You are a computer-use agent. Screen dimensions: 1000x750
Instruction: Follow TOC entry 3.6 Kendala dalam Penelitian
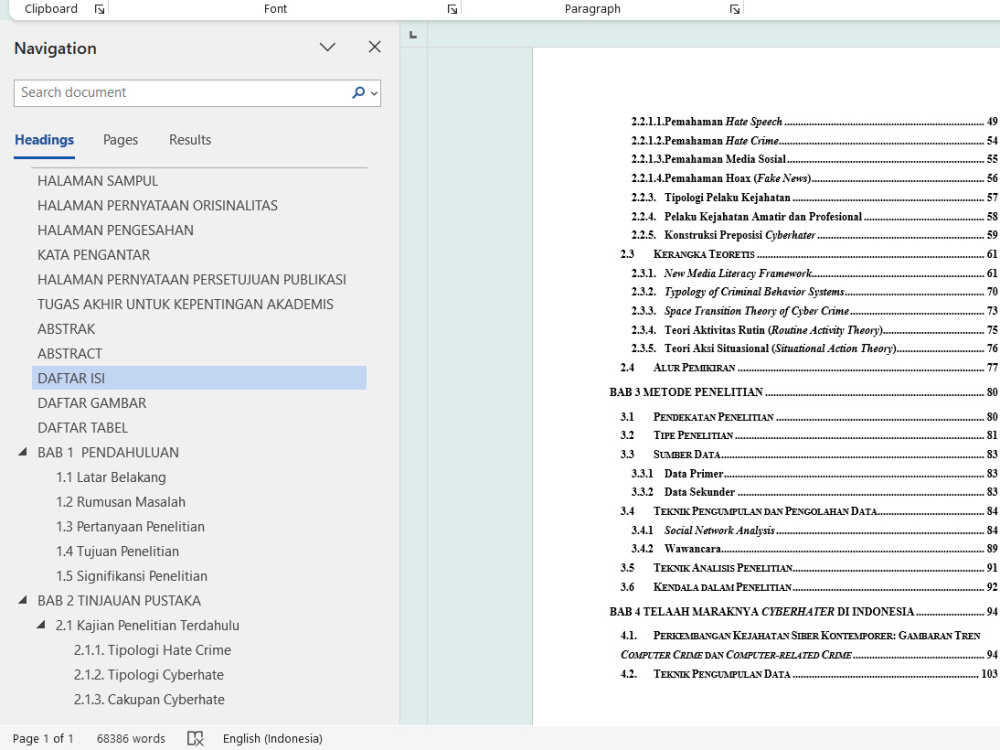click(x=809, y=587)
